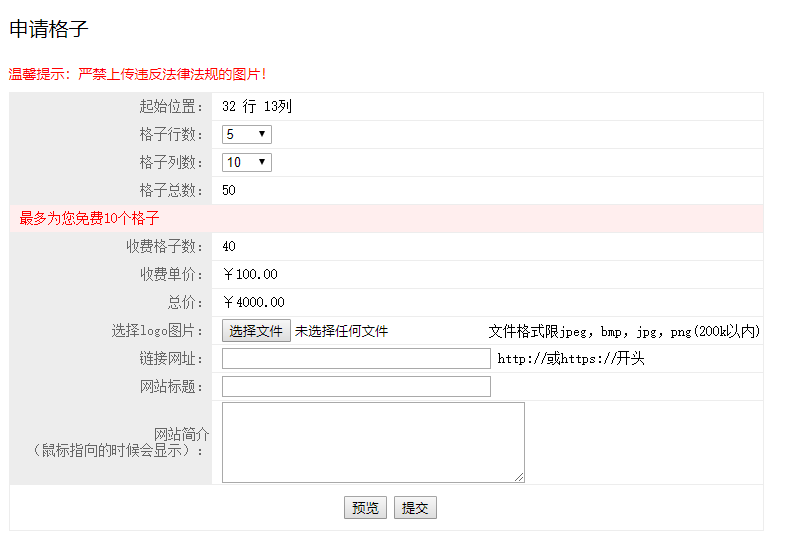This screenshot has width=810, height=550.
Task: Click the 格子列数 label
Action: click(x=171, y=162)
